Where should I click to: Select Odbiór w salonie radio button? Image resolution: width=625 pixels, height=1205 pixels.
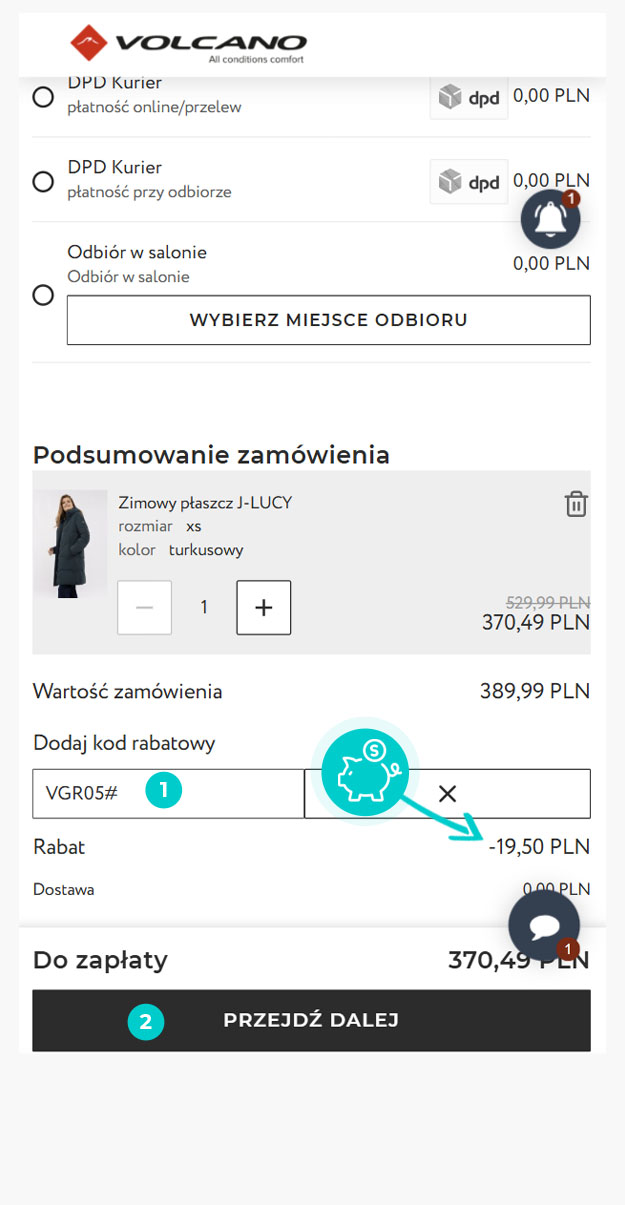click(43, 295)
